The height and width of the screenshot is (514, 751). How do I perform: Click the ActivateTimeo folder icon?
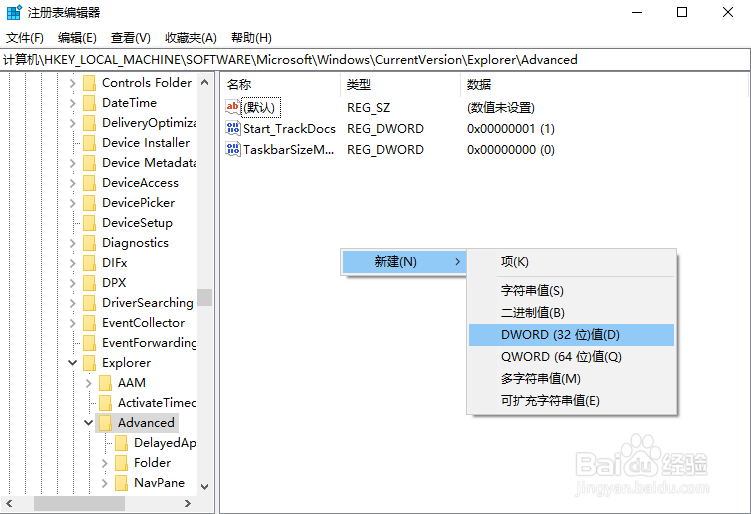coord(105,403)
